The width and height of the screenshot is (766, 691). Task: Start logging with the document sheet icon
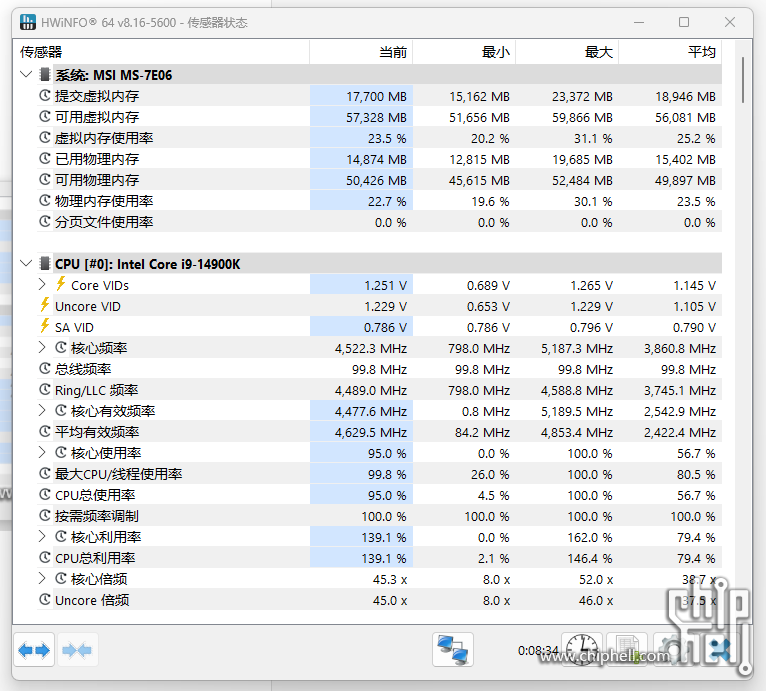click(627, 649)
